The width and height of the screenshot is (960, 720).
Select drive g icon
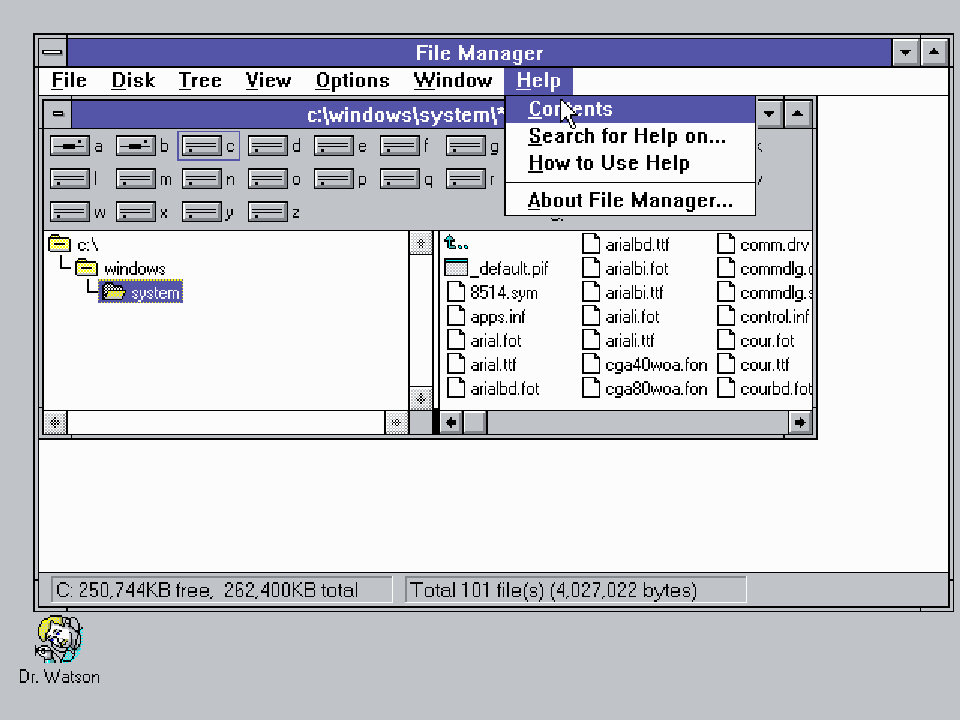pyautogui.click(x=467, y=146)
